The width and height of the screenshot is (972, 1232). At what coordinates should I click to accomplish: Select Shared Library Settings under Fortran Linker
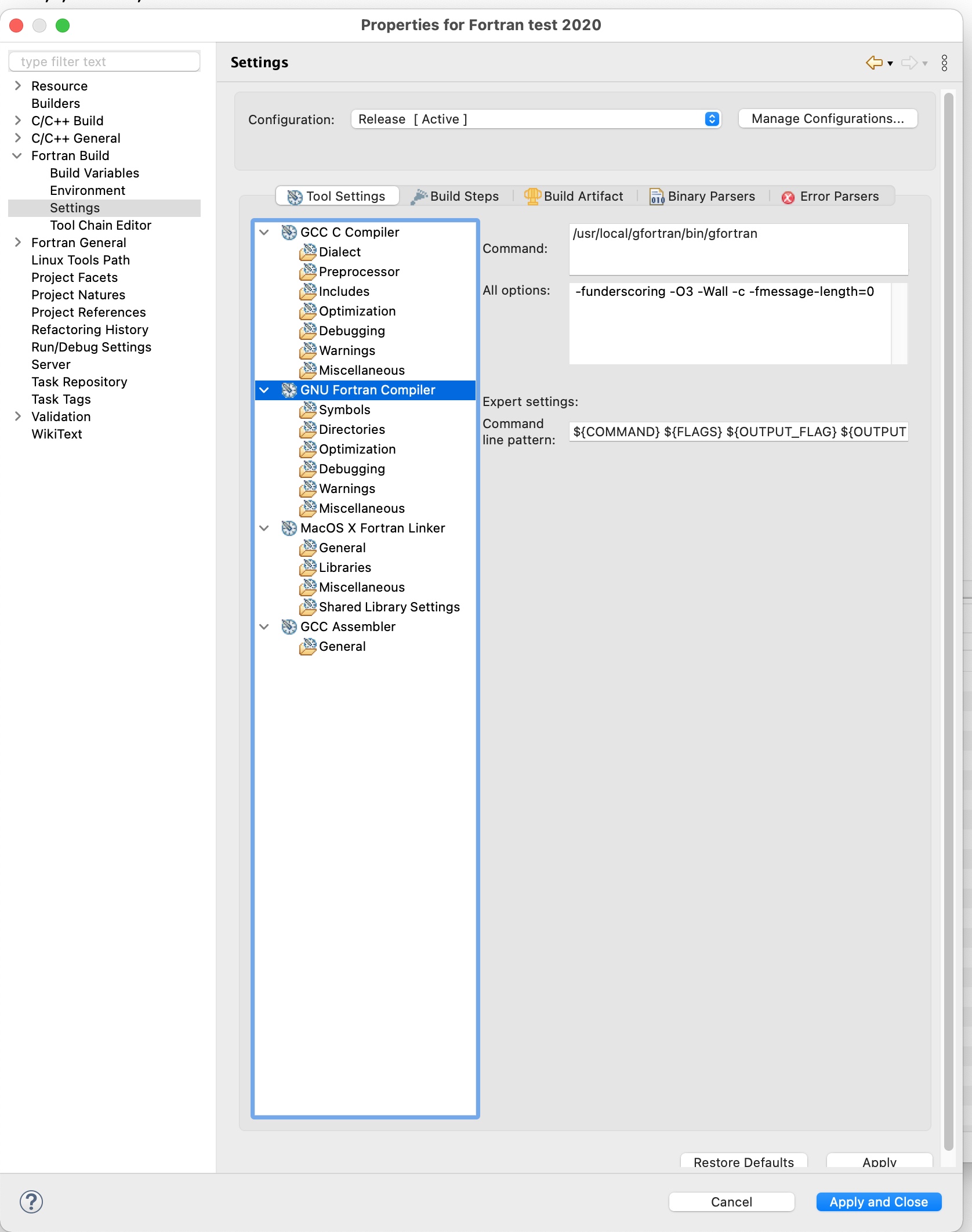pyautogui.click(x=389, y=607)
